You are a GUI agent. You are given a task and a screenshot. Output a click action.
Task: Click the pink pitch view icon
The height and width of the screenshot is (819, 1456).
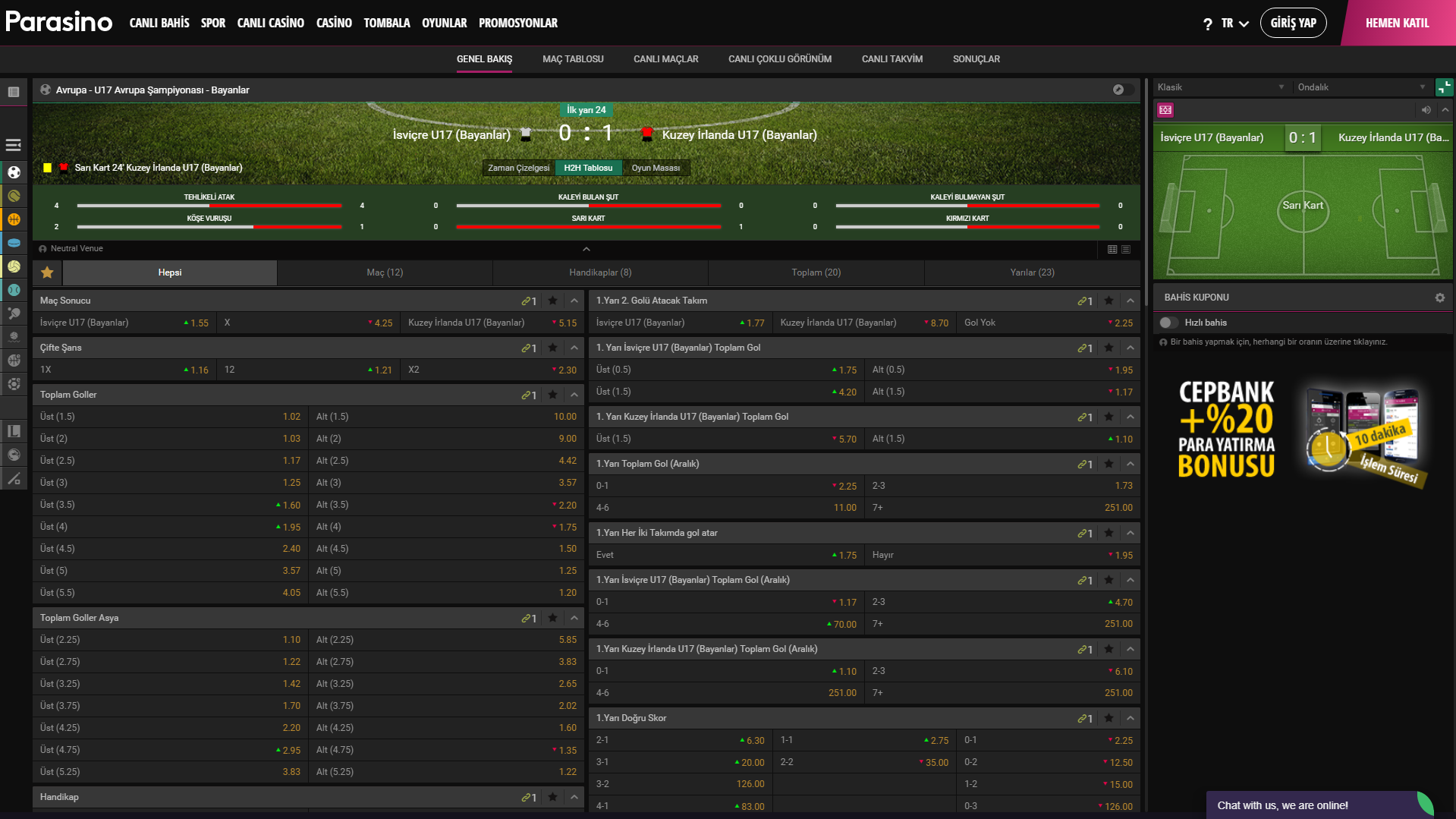click(x=1165, y=110)
